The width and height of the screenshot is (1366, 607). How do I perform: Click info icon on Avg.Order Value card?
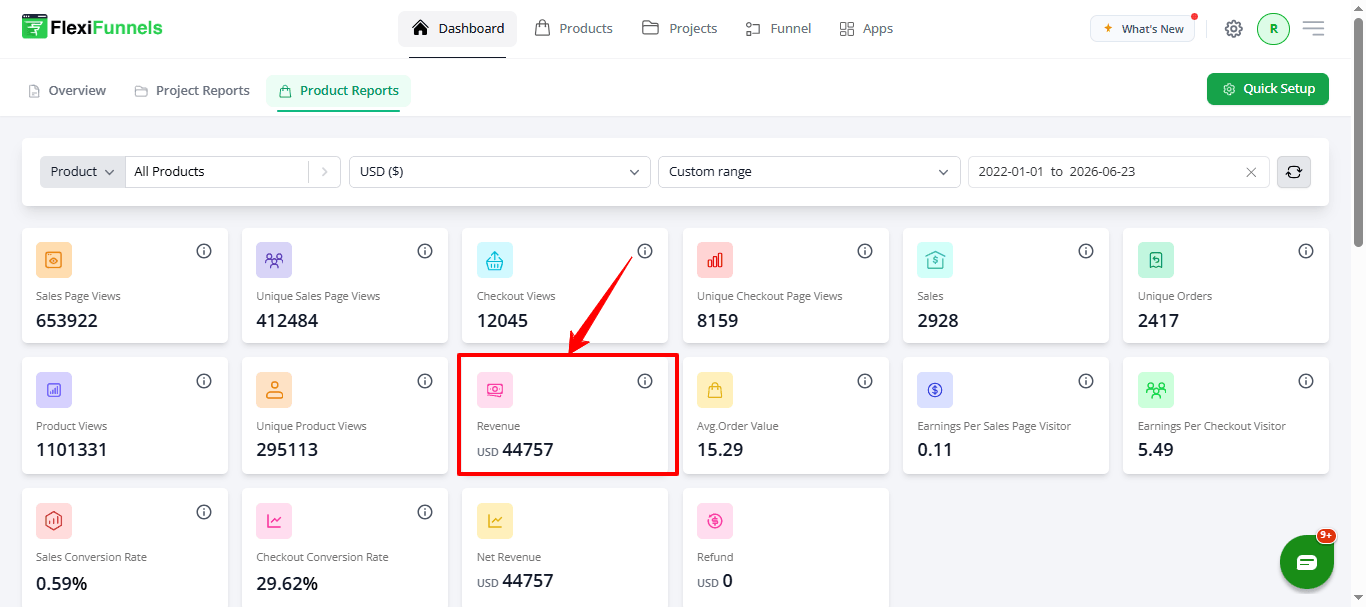coord(865,381)
